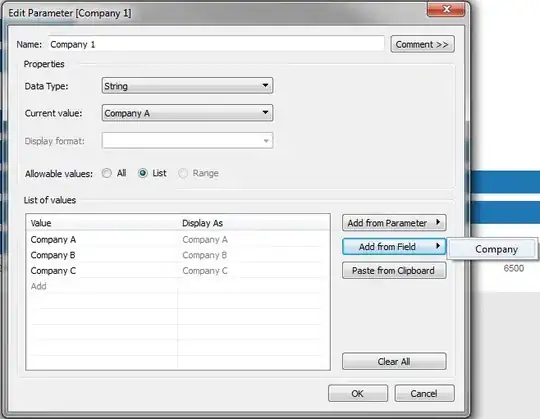The height and width of the screenshot is (419, 540).
Task: Select the Company B value cell
Action: [x=102, y=255]
